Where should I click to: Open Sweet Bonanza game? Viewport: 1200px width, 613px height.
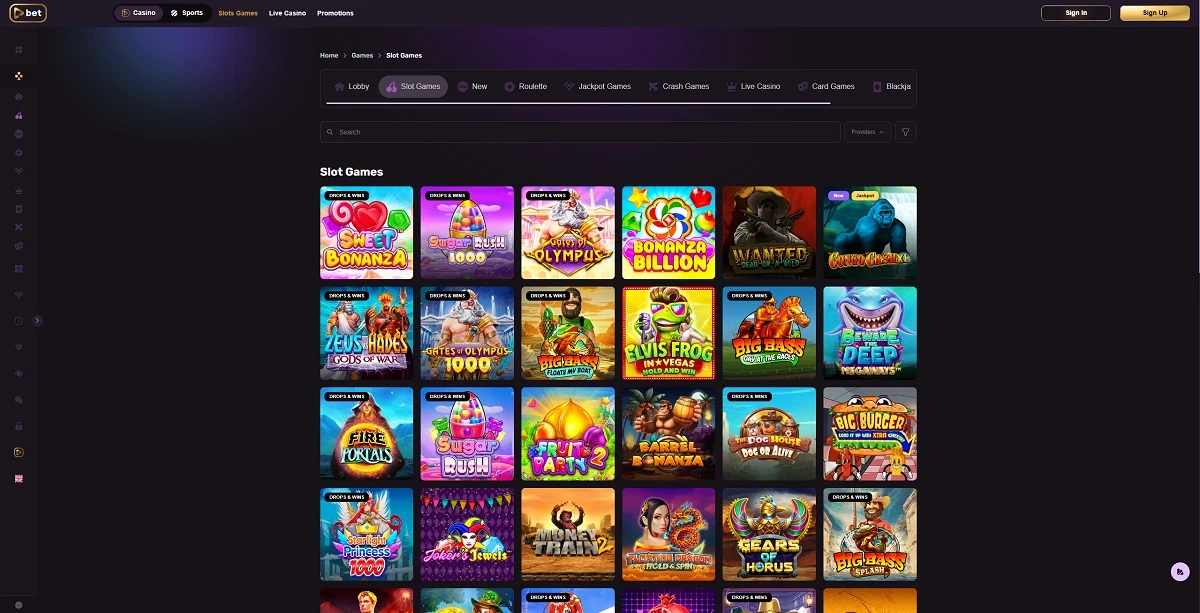coord(366,232)
